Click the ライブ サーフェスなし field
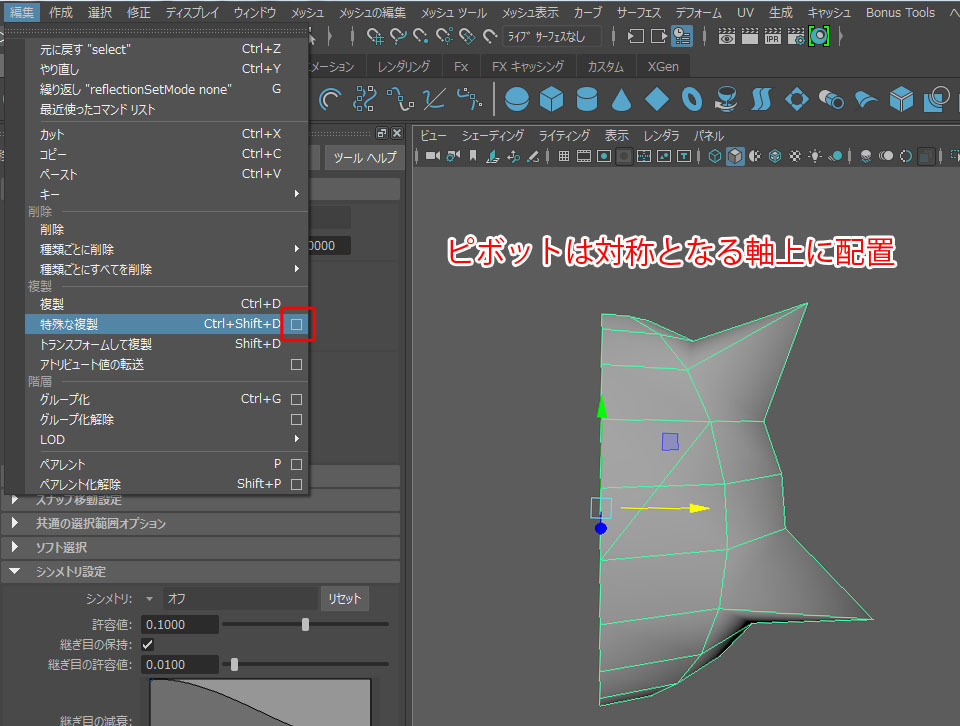This screenshot has width=960, height=726. click(x=552, y=37)
